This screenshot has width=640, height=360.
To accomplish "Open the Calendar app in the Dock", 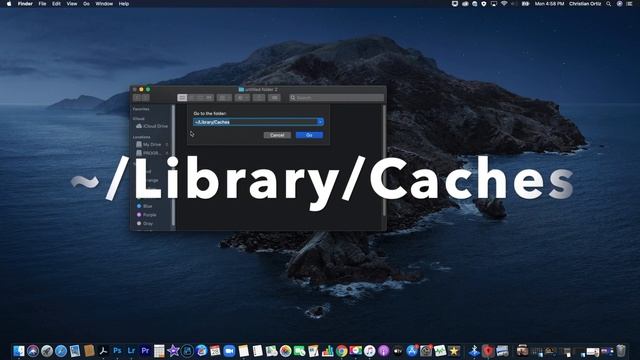I will click(215, 351).
